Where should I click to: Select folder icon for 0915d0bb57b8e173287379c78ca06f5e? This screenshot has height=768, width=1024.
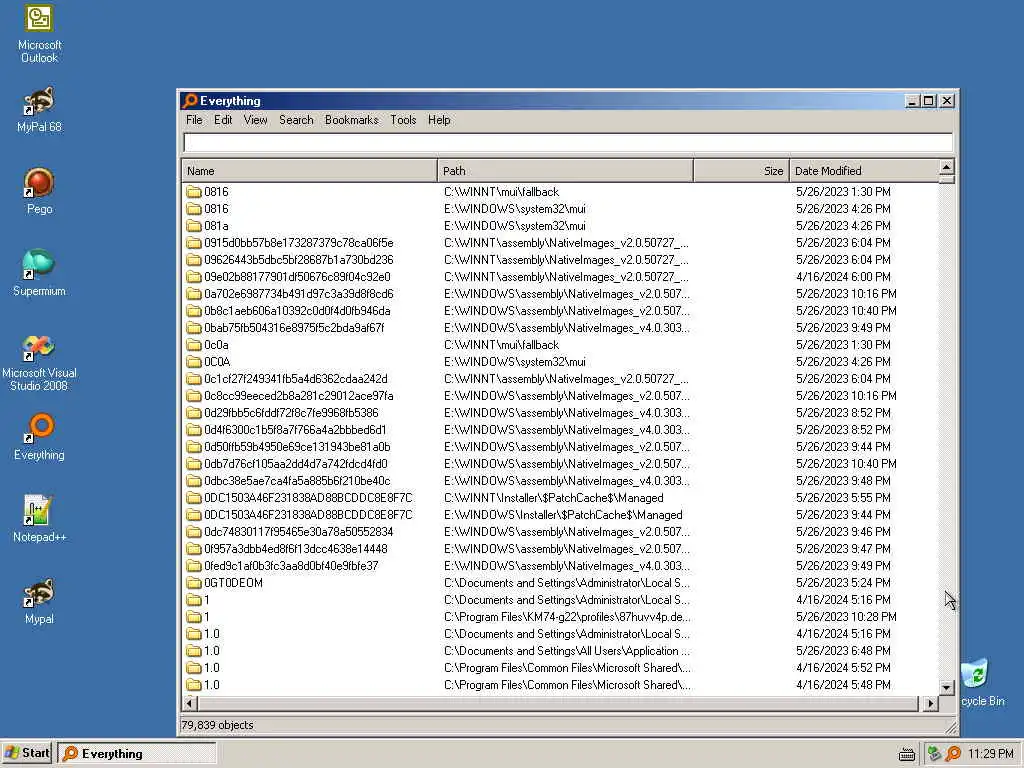[193, 243]
